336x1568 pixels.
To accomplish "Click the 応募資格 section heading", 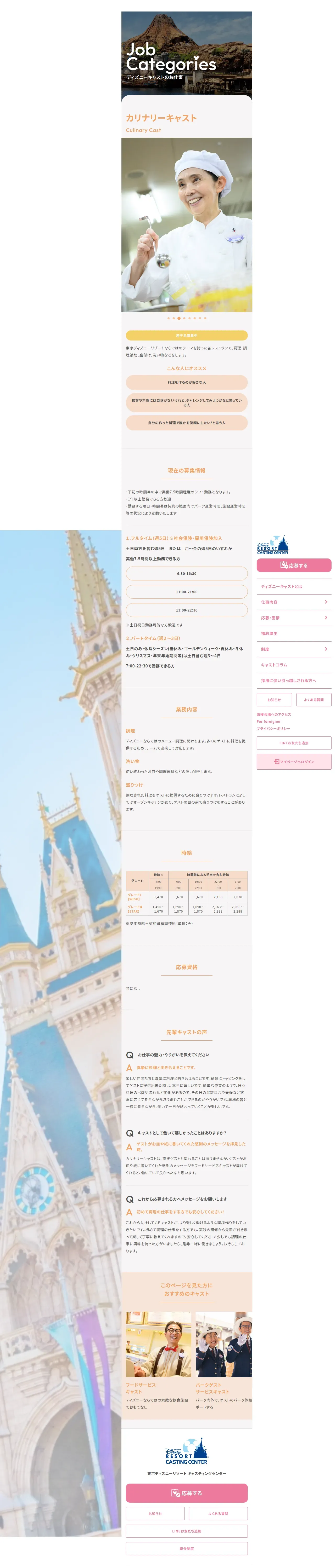I will (x=187, y=967).
